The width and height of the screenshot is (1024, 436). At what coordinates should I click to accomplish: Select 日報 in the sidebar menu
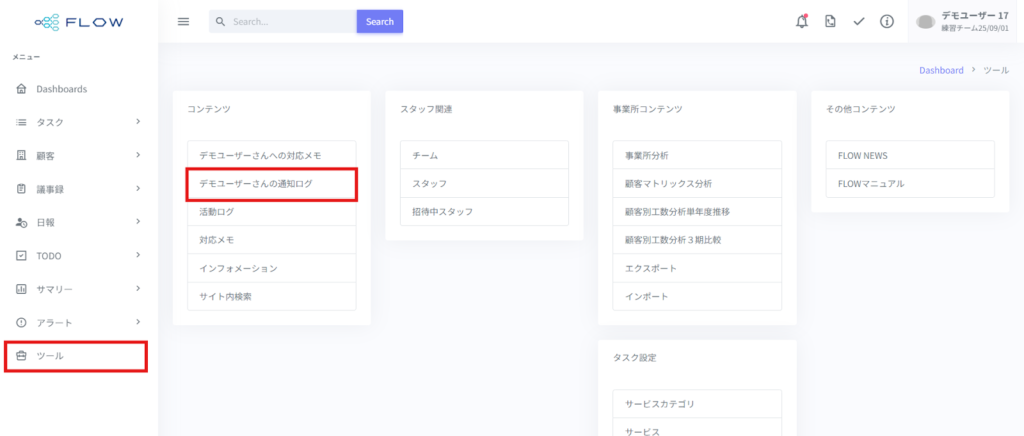point(46,222)
